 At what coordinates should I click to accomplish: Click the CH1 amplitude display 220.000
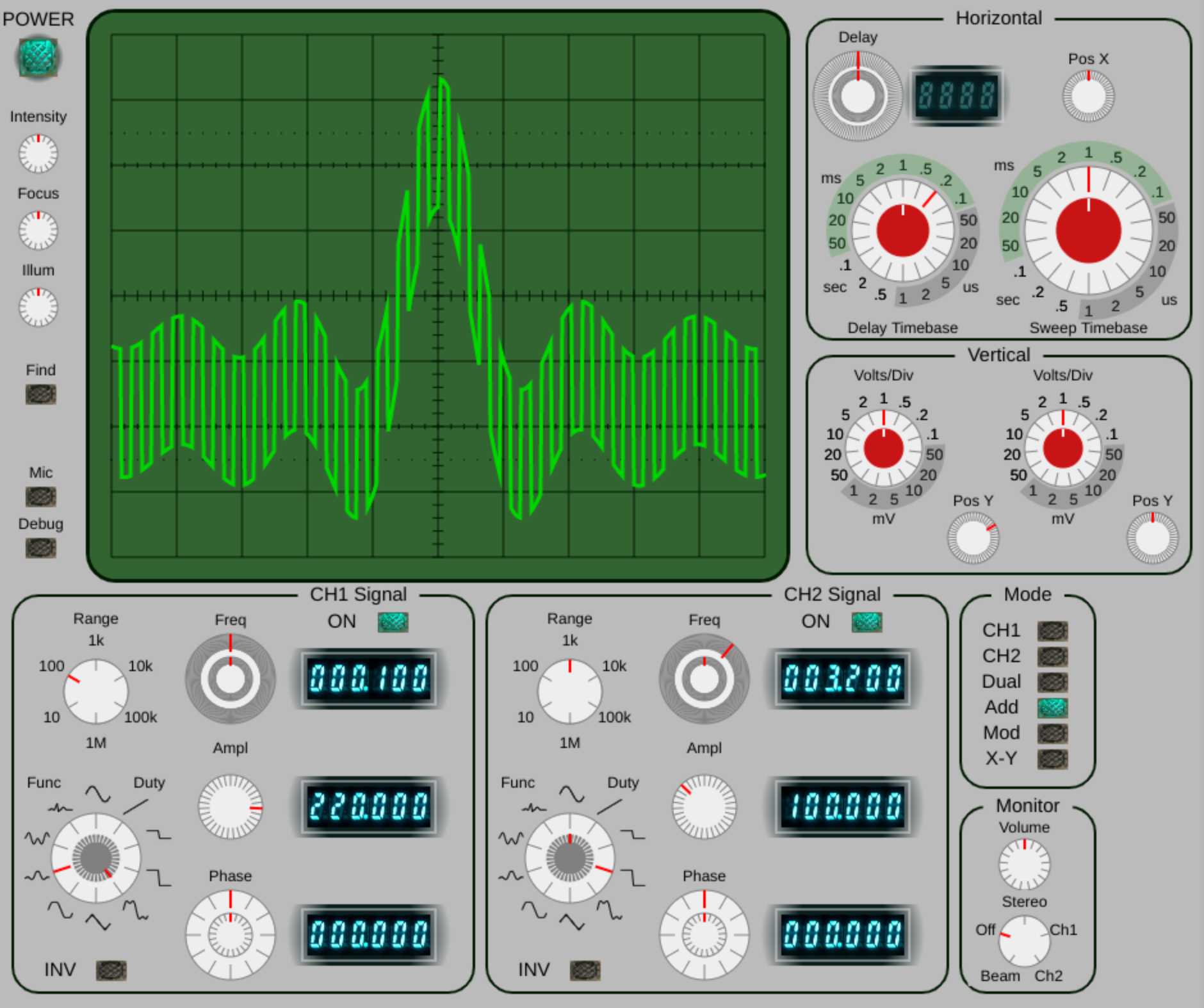click(368, 807)
